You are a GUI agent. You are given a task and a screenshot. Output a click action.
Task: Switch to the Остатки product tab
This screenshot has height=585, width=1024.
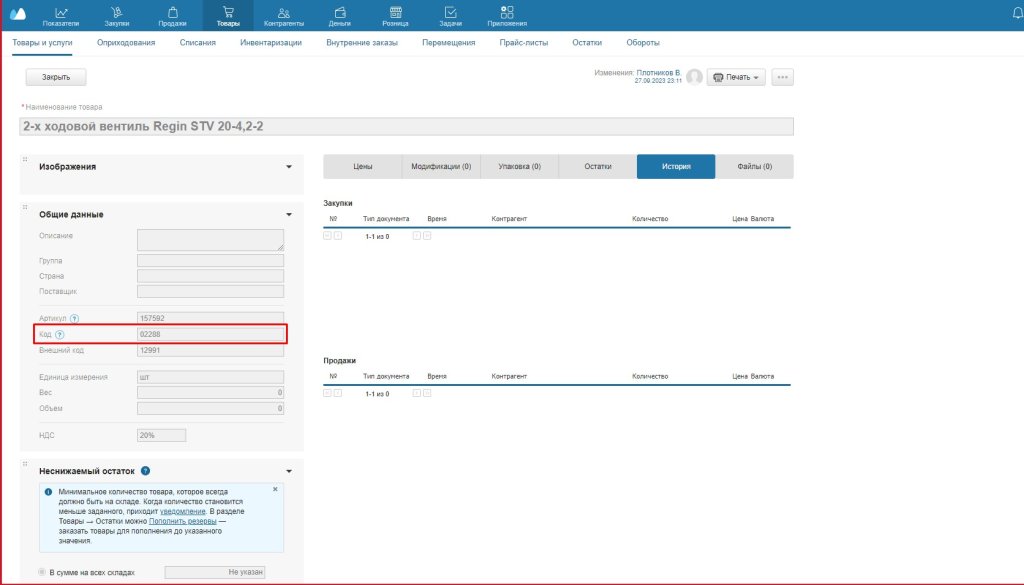(x=598, y=167)
